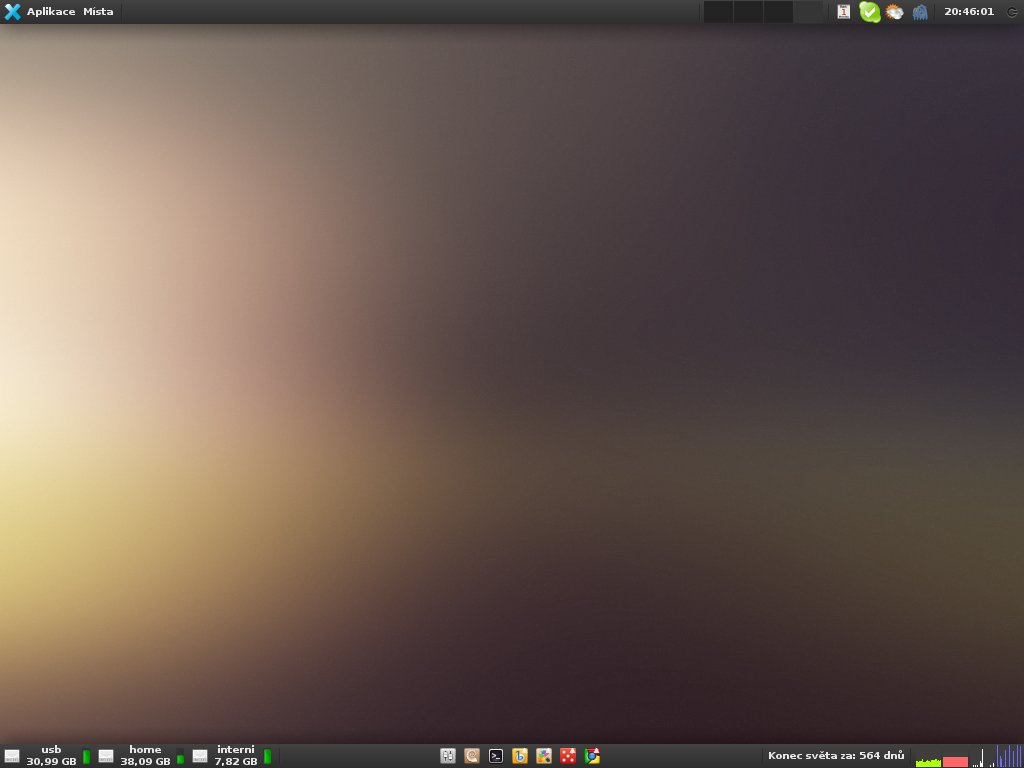Launch the yellow 'b' application icon
The height and width of the screenshot is (768, 1024).
coord(520,756)
